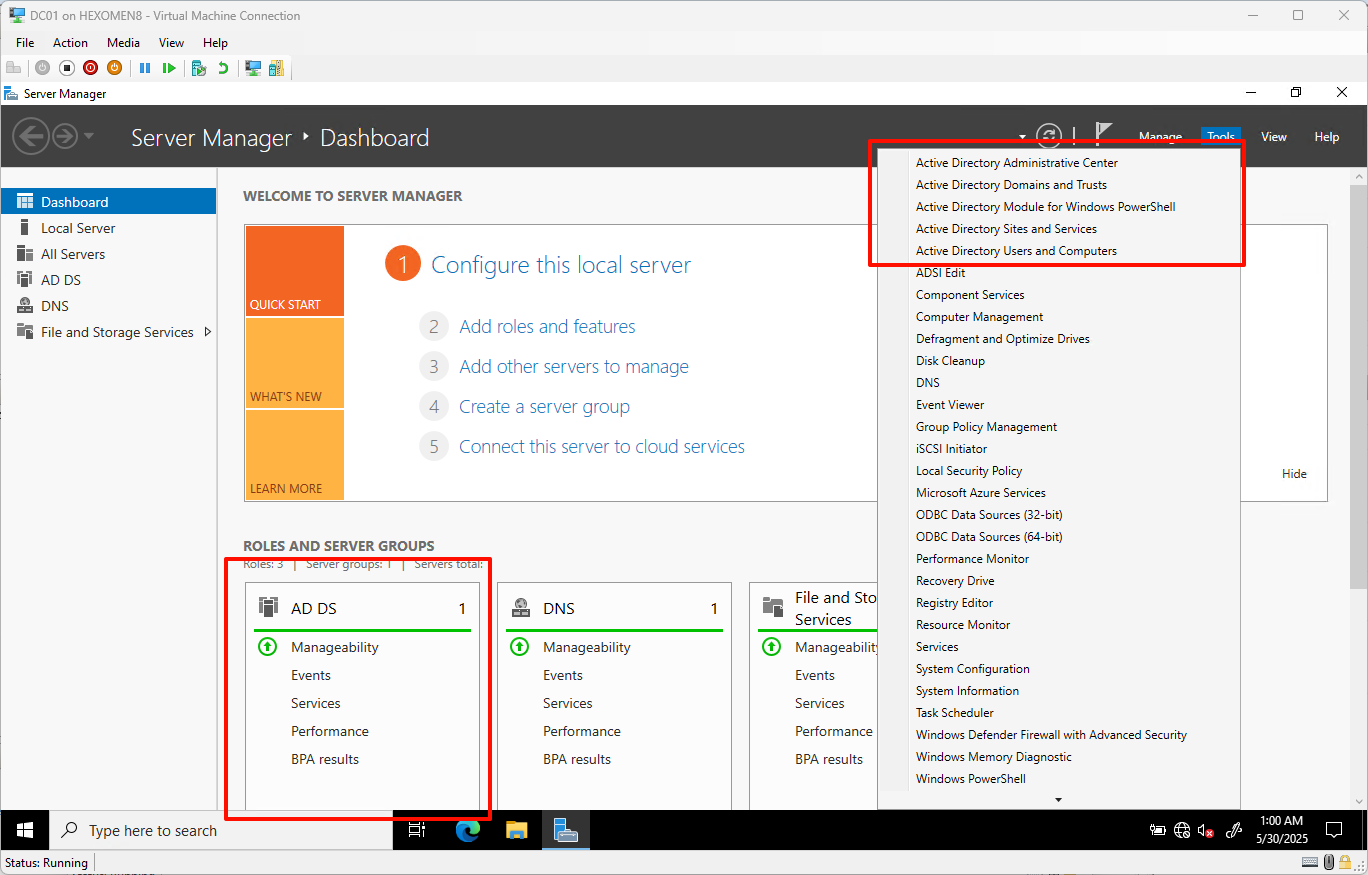This screenshot has height=875, width=1368.
Task: Save the VM state with the orange icon
Action: pyautogui.click(x=114, y=68)
